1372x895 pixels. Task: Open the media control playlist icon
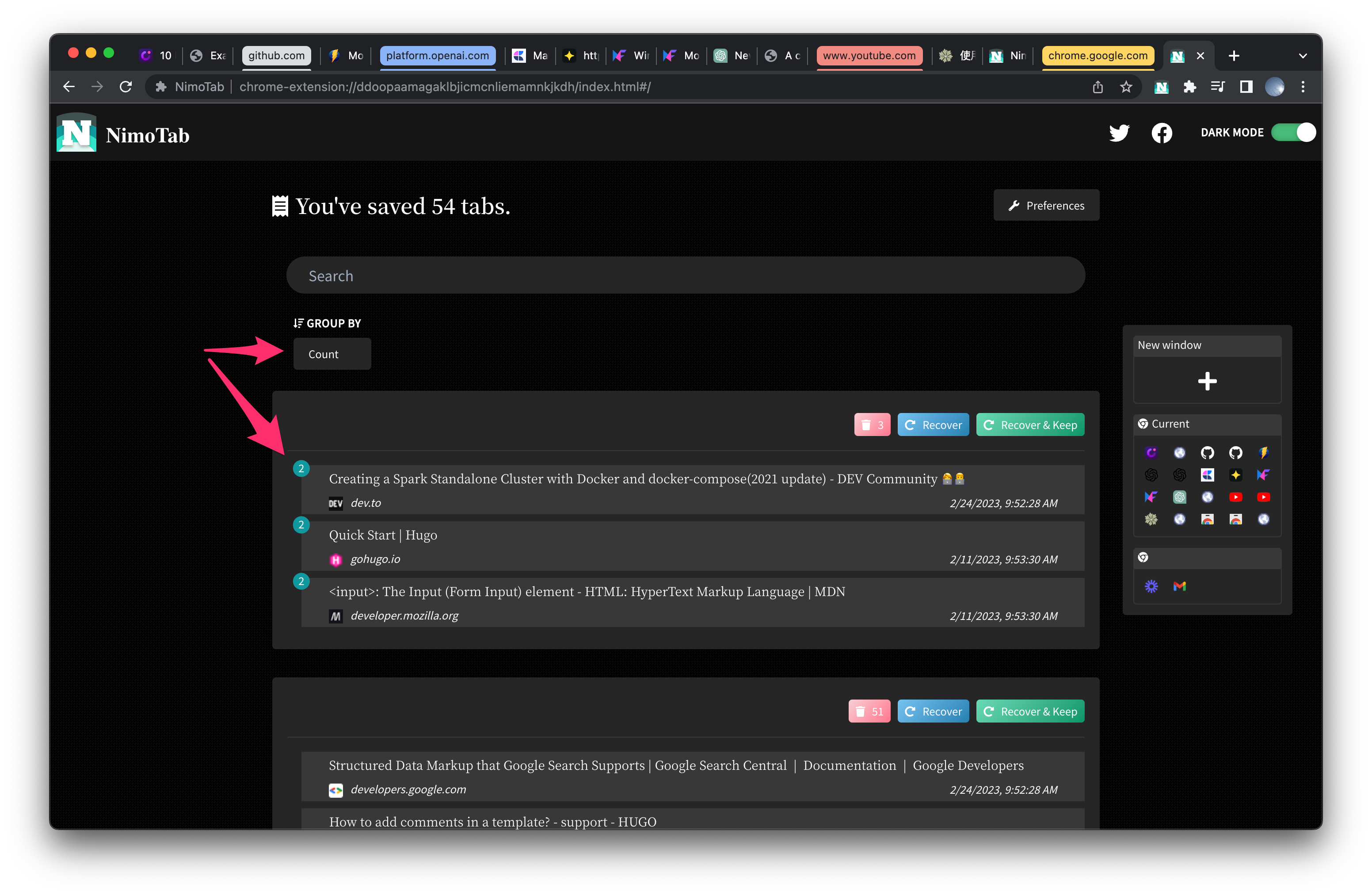pyautogui.click(x=1217, y=87)
